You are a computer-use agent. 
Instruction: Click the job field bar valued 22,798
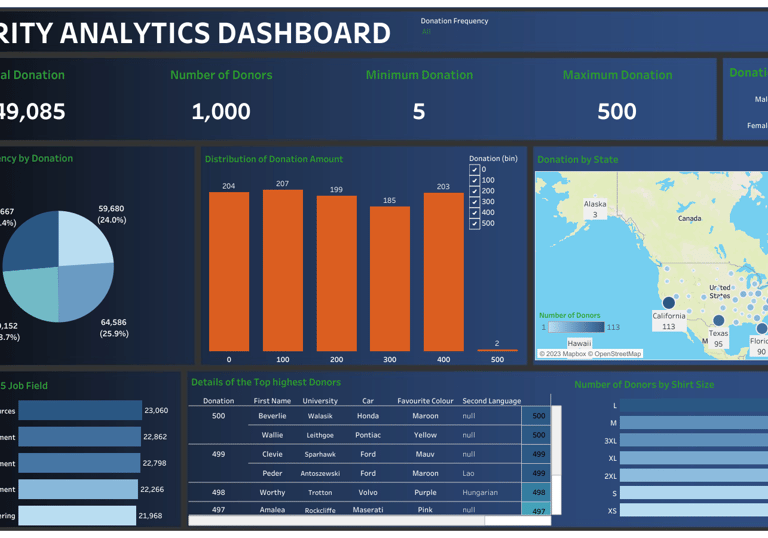[x=79, y=463]
